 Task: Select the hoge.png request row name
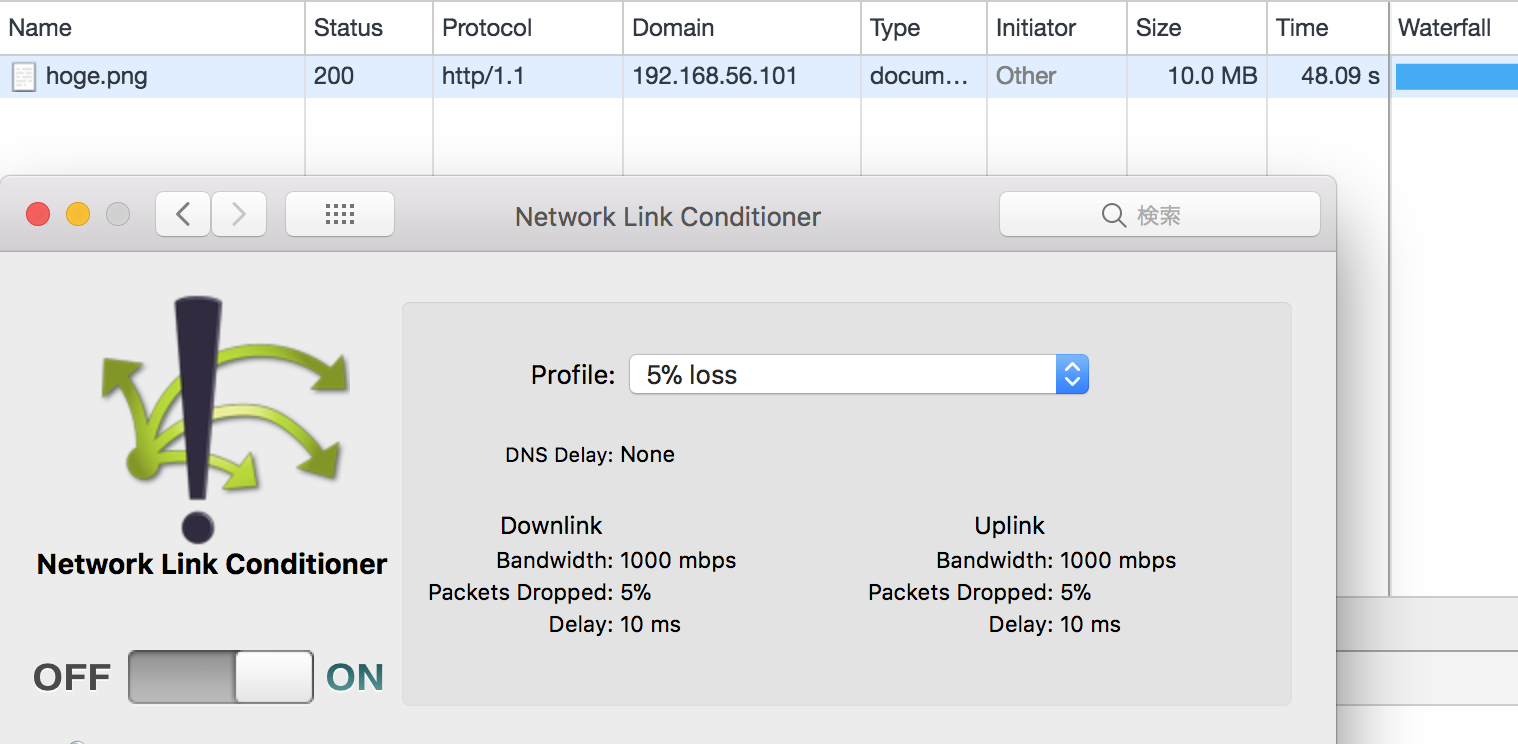click(97, 77)
